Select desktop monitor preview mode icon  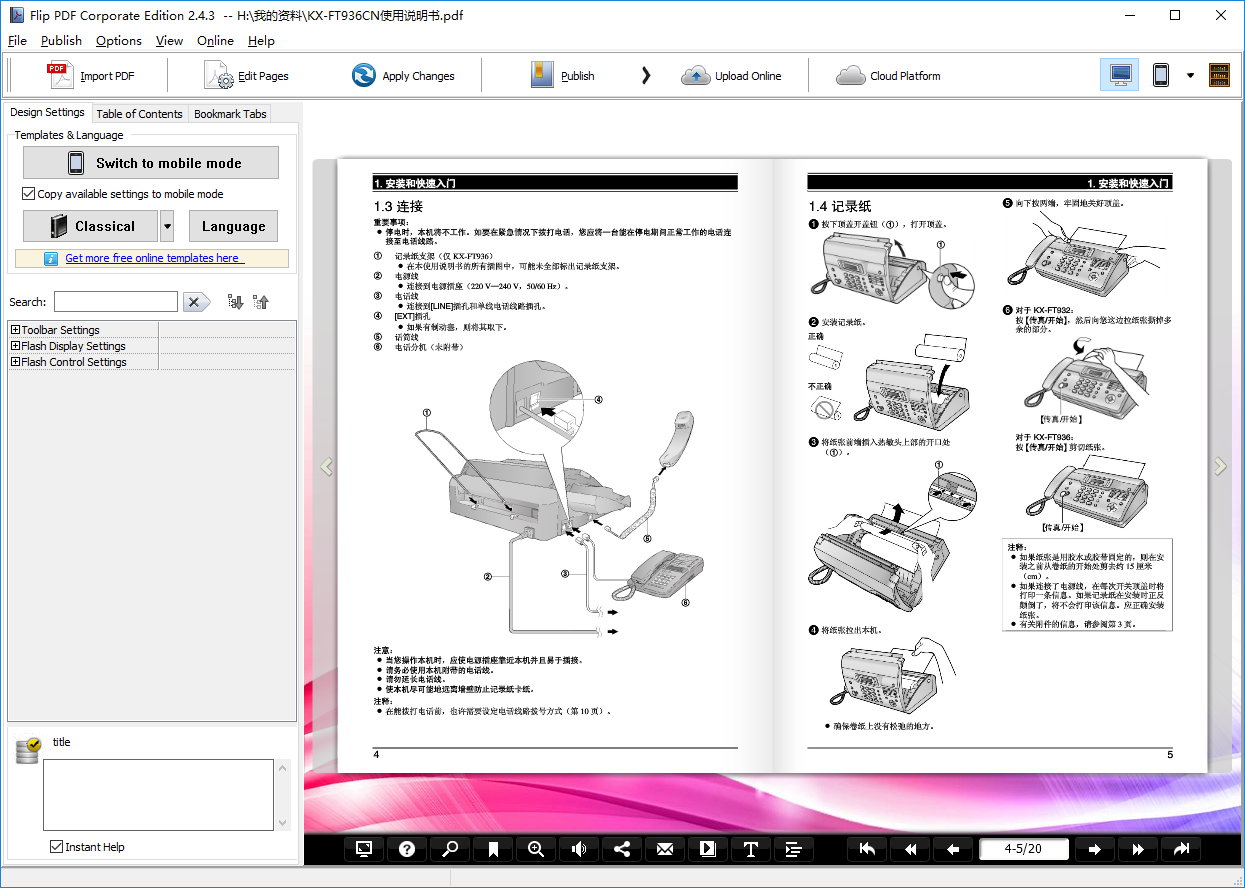click(x=1120, y=75)
